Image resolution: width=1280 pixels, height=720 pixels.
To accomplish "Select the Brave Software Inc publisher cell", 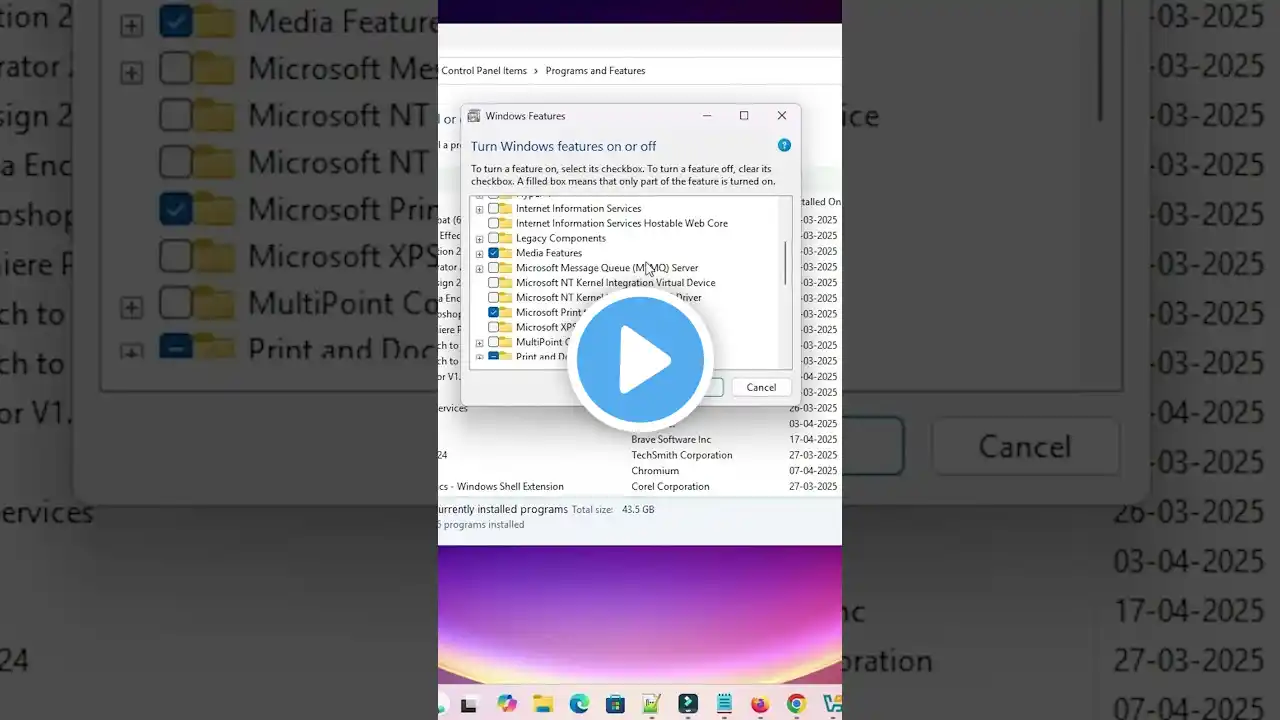I will click(x=671, y=439).
